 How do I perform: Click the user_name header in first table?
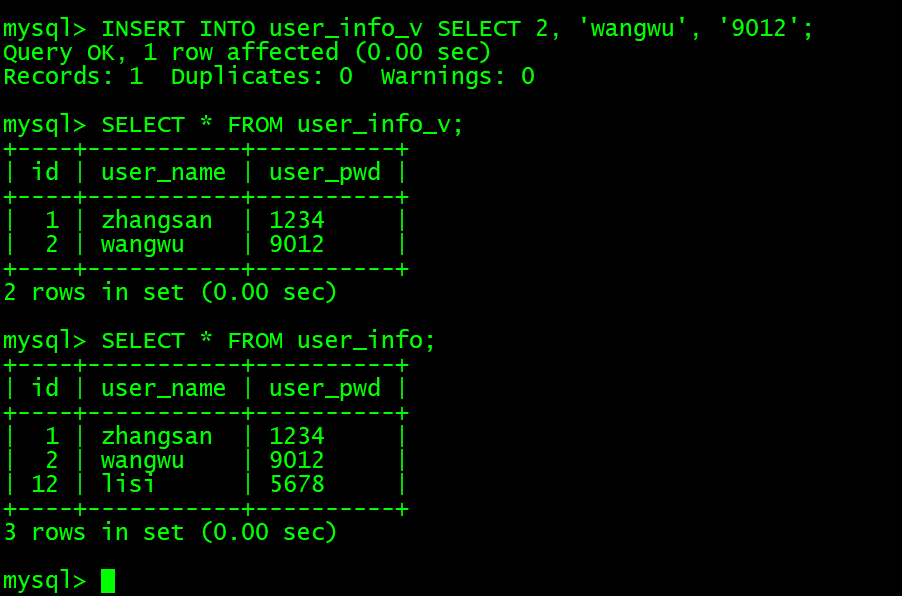pos(163,173)
